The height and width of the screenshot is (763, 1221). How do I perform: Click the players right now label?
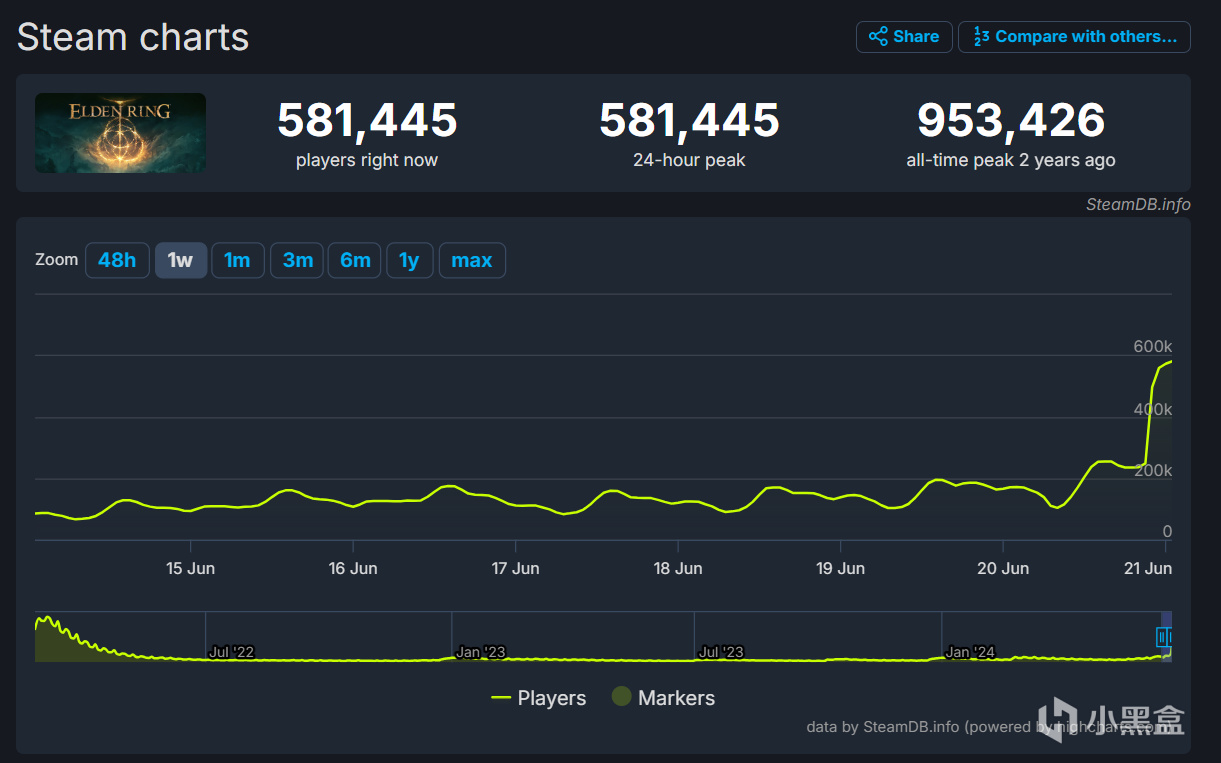pos(367,160)
